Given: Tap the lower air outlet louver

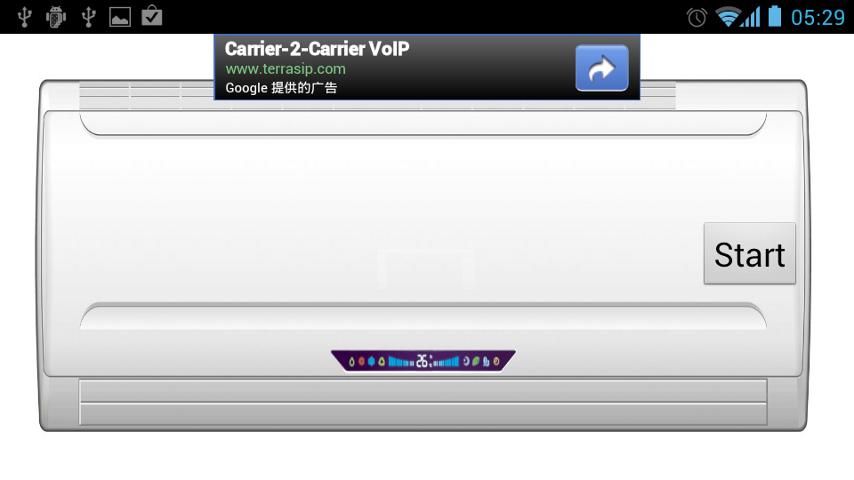Looking at the screenshot, I should pyautogui.click(x=423, y=402).
